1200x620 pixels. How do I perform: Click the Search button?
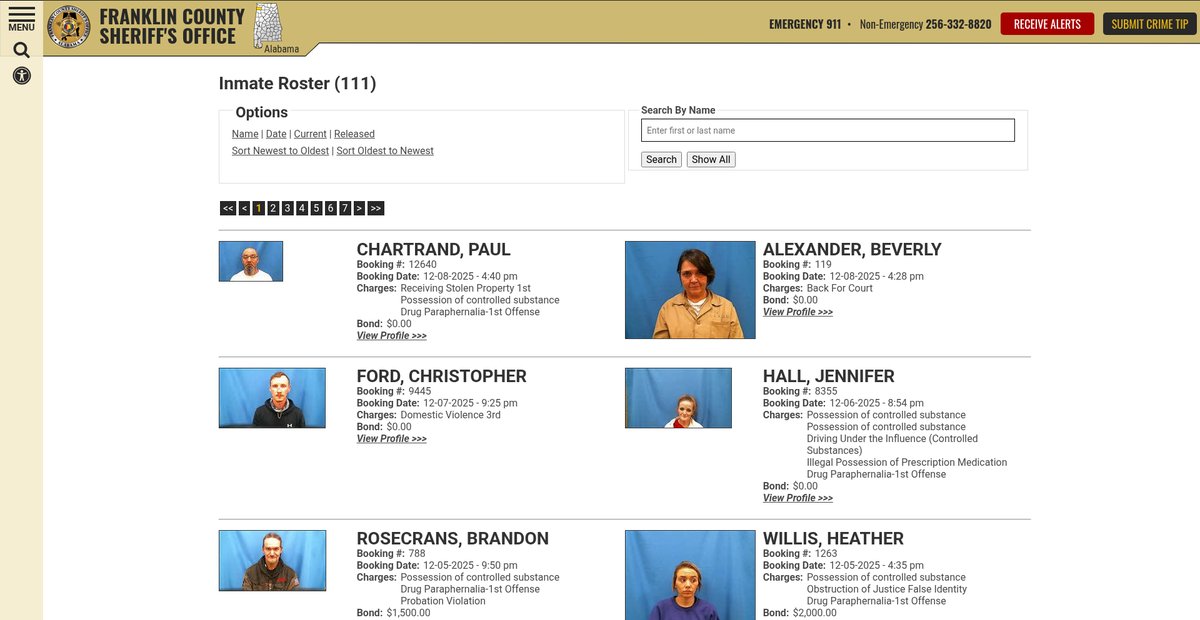tap(661, 159)
